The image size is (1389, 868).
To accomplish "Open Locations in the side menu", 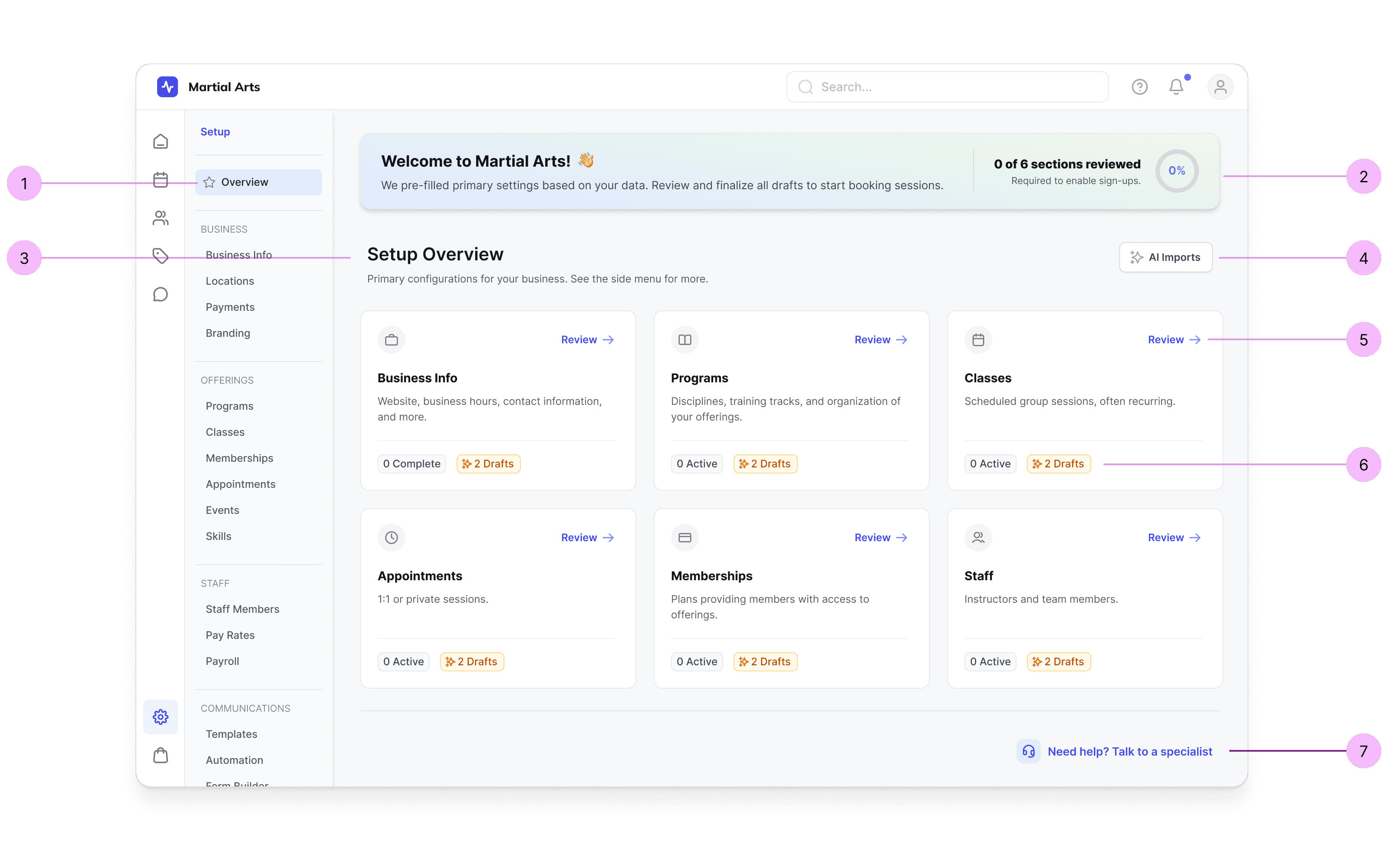I will pos(230,281).
